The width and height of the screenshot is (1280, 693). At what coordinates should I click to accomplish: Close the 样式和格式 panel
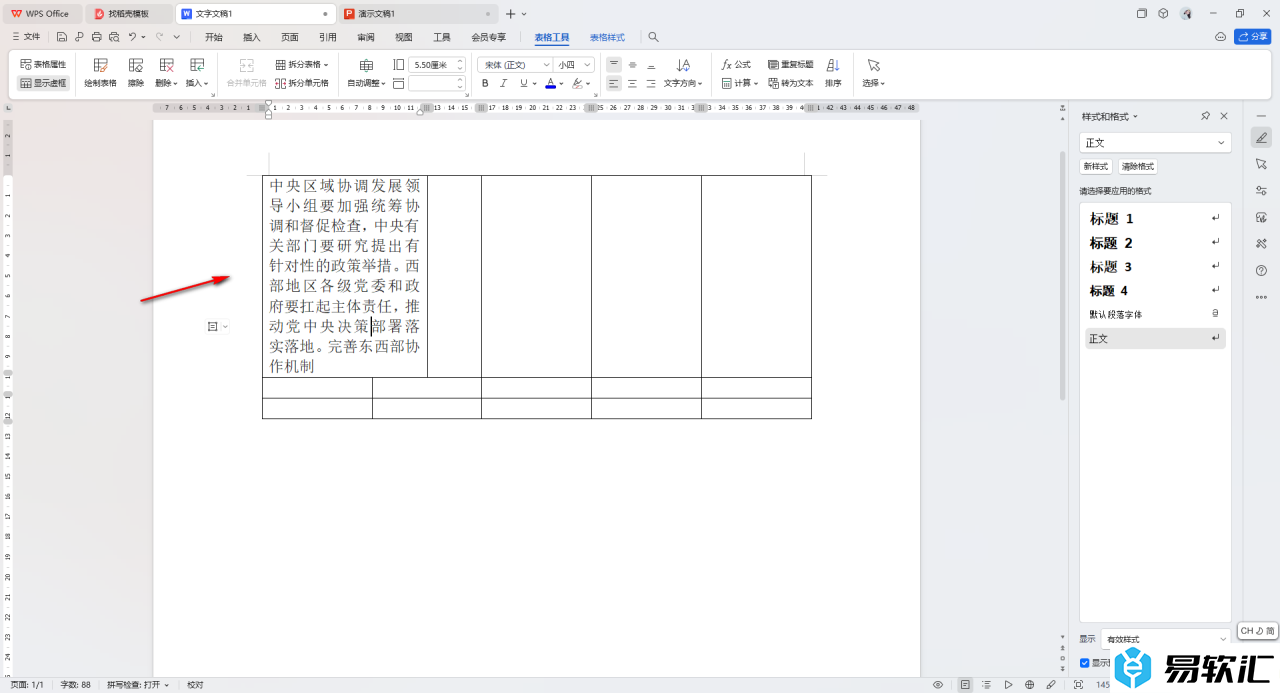tap(1223, 116)
